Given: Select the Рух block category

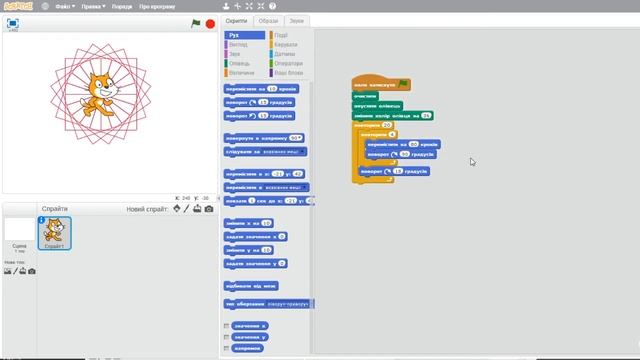Looking at the screenshot, I should tap(244, 35).
